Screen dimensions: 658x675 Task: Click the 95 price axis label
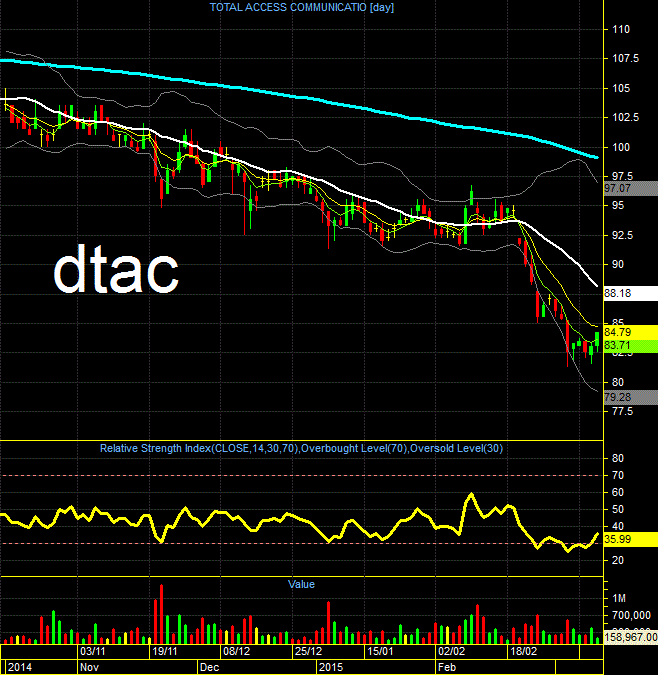pos(618,206)
